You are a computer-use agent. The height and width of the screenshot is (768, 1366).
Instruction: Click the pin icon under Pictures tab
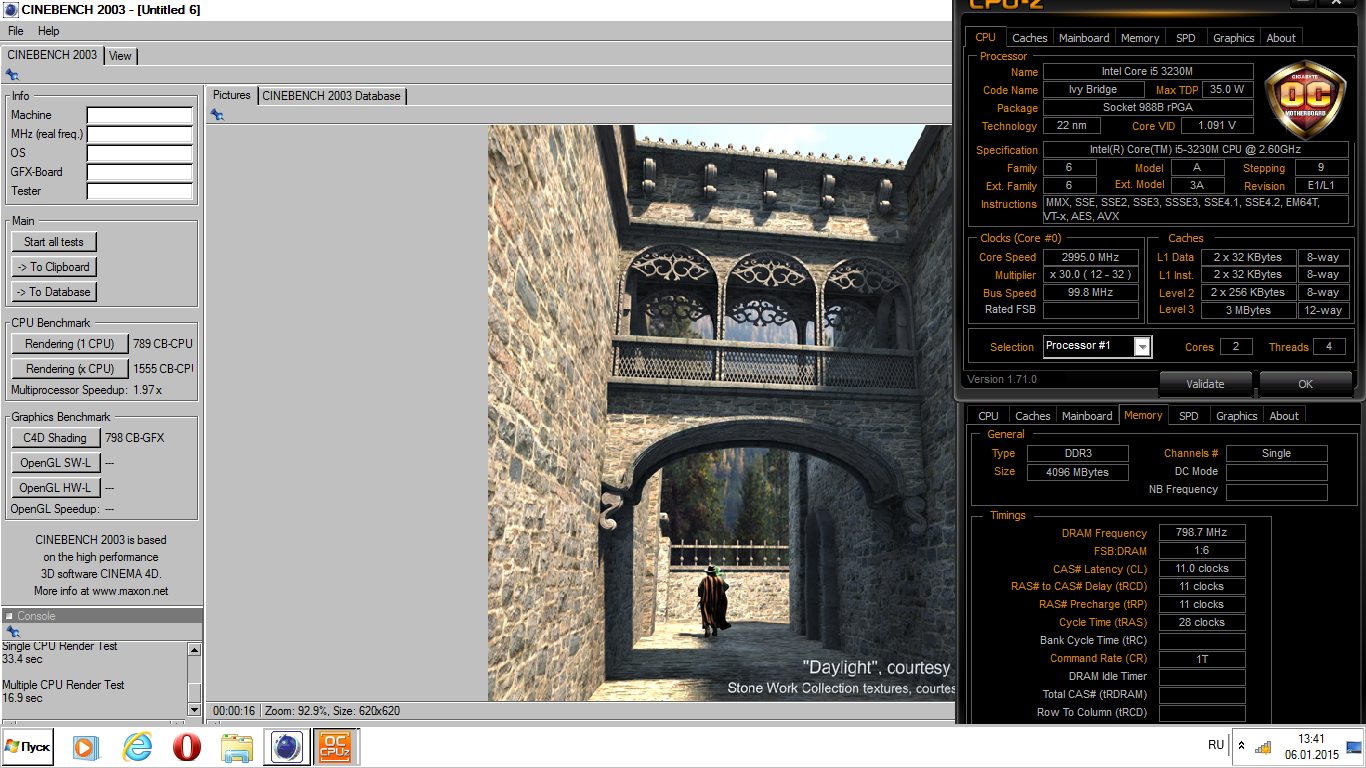tap(217, 115)
